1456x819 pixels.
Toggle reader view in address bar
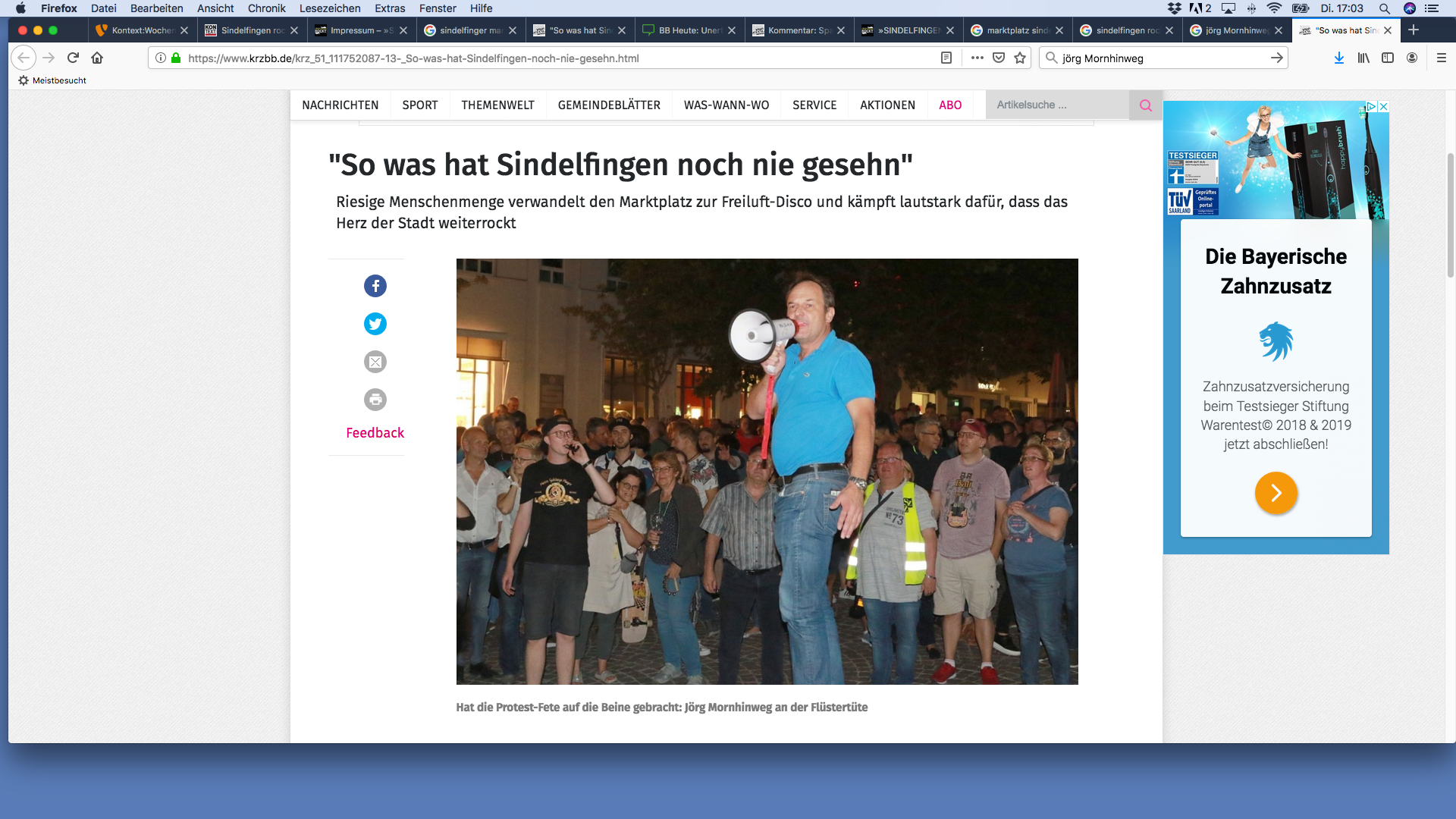(946, 58)
